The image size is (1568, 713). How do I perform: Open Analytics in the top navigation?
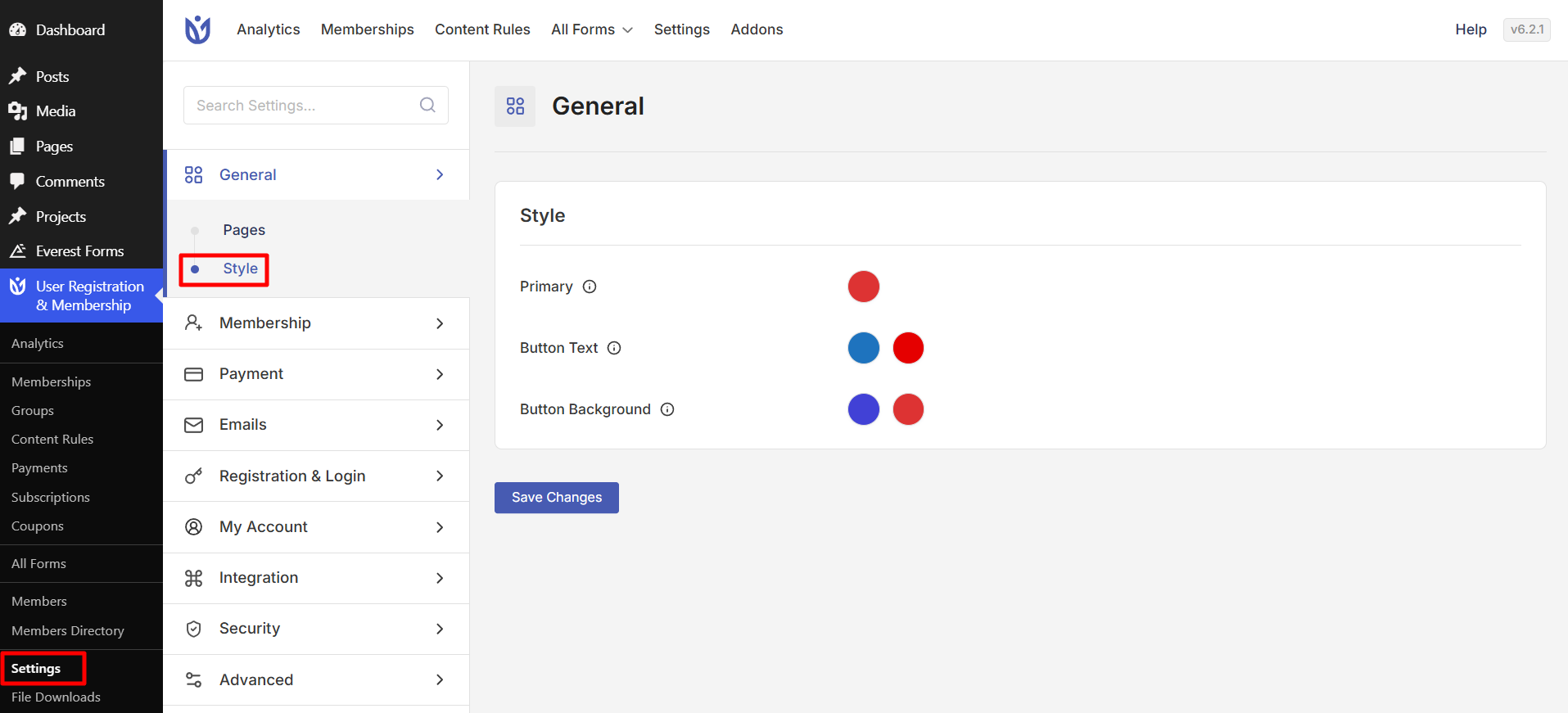pyautogui.click(x=269, y=29)
